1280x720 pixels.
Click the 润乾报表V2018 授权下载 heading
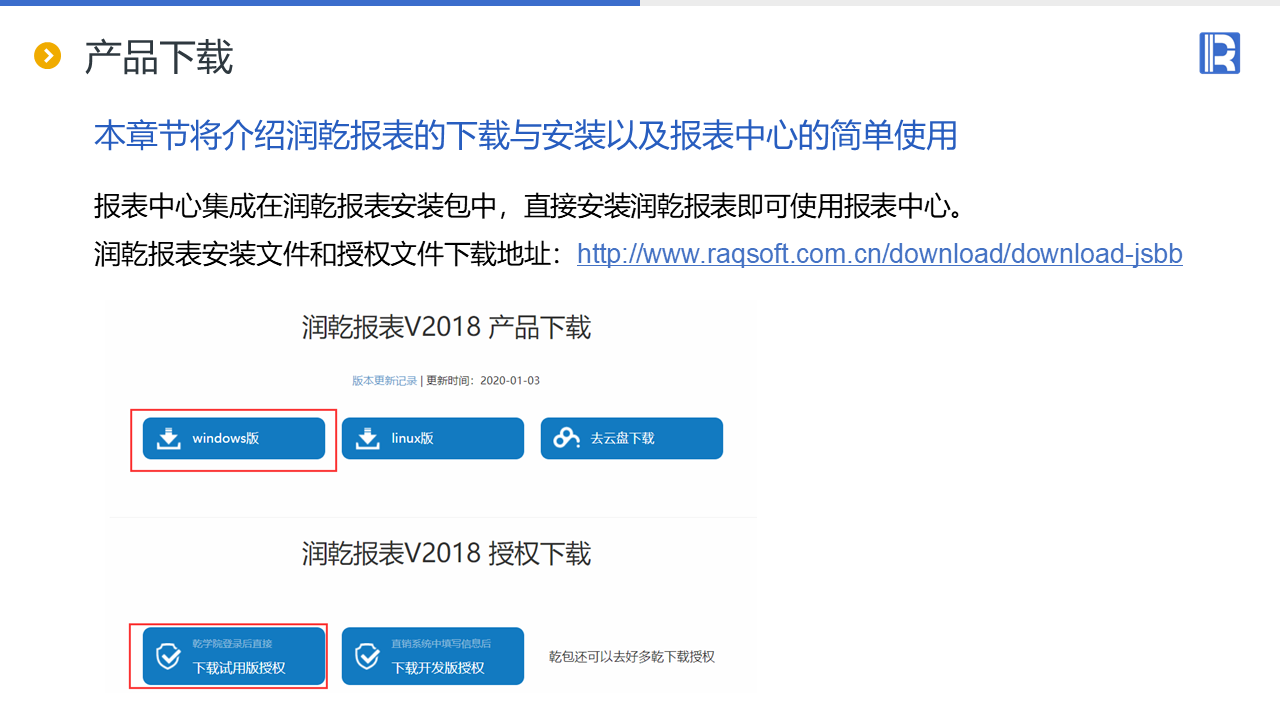(447, 553)
